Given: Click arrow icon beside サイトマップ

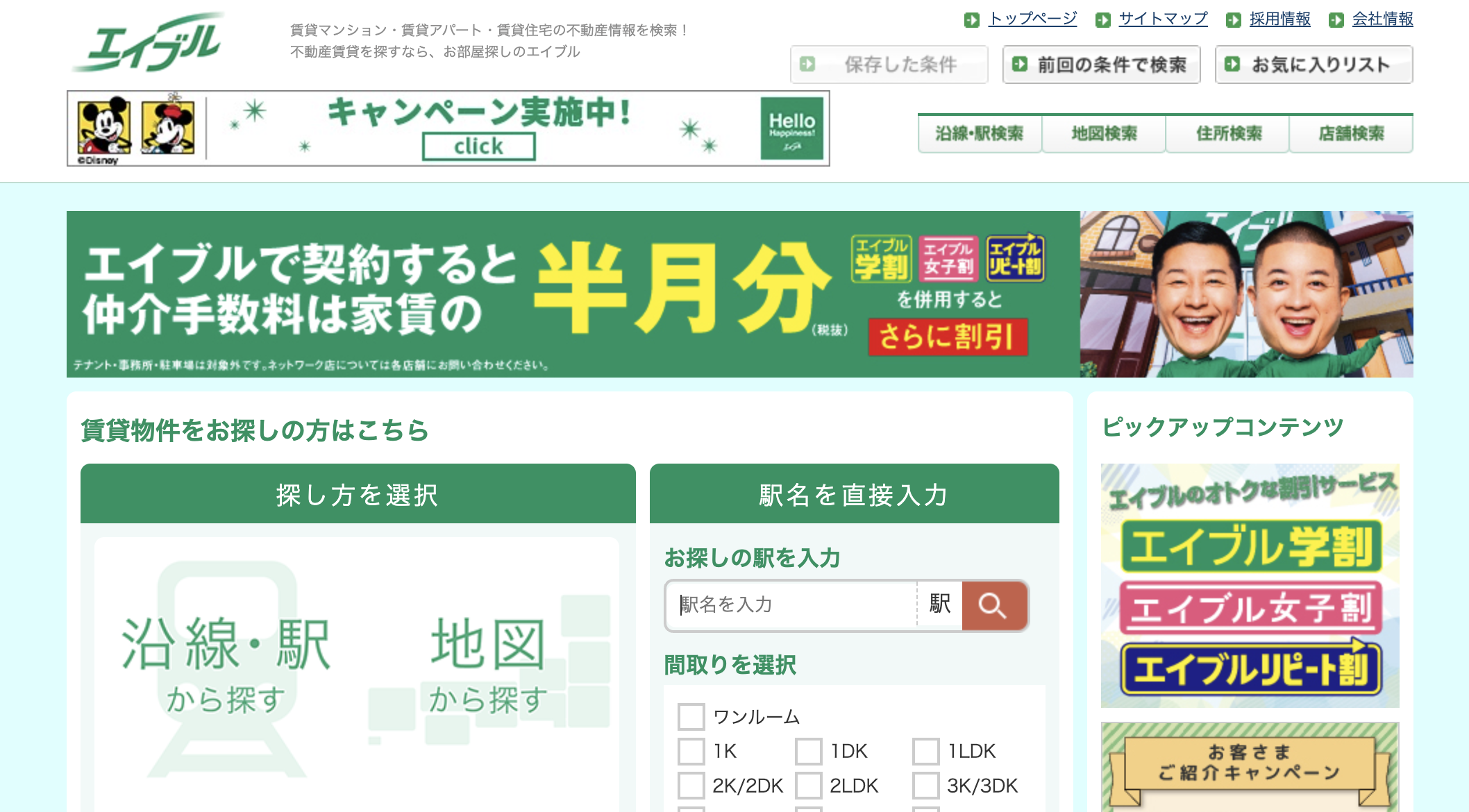Looking at the screenshot, I should click(x=1102, y=20).
